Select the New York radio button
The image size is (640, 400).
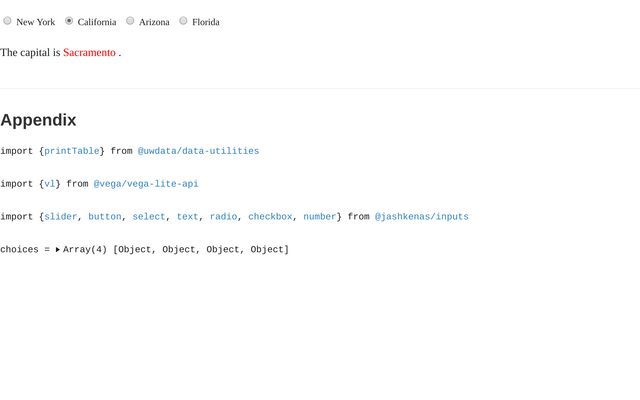point(8,21)
